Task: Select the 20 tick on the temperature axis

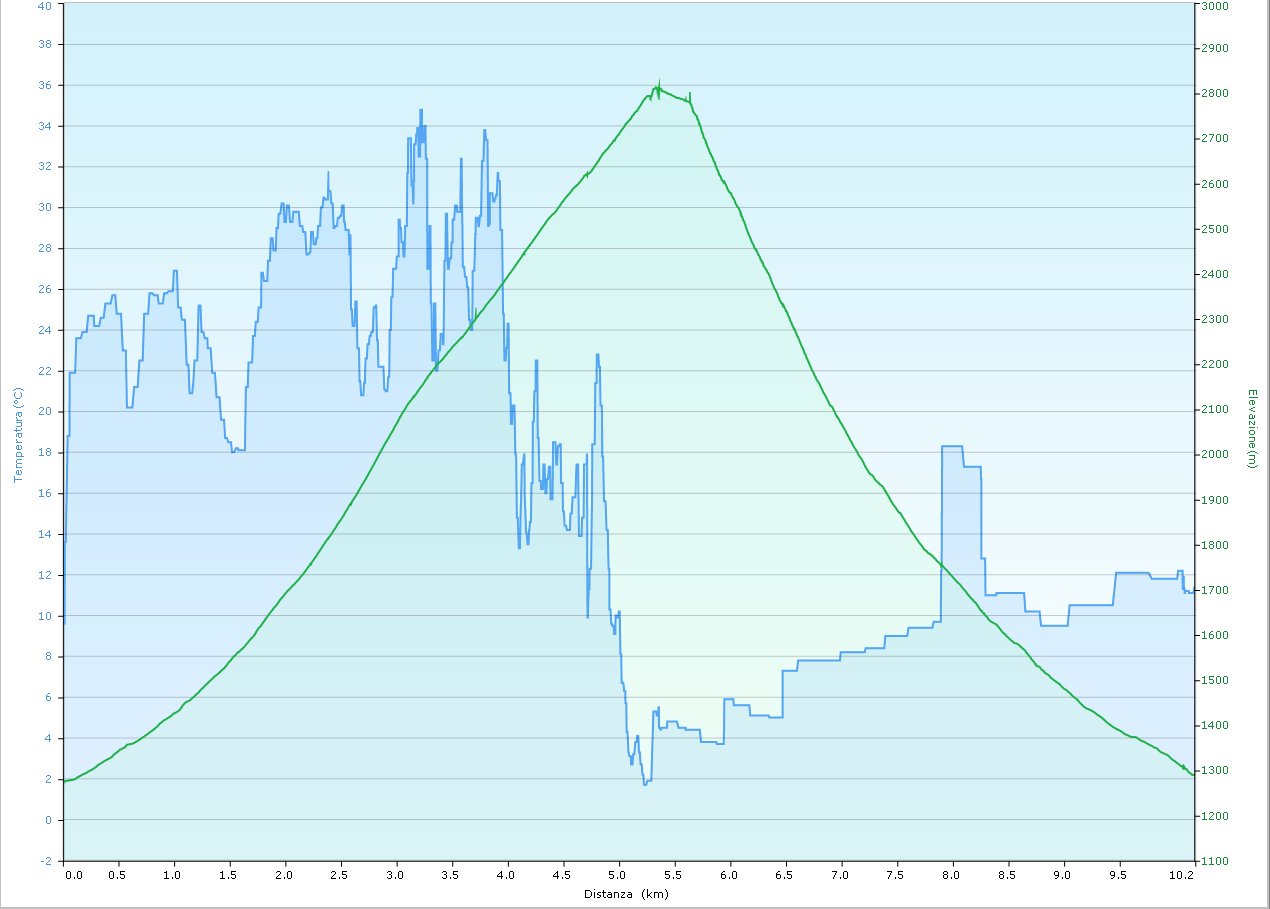Action: [x=45, y=412]
